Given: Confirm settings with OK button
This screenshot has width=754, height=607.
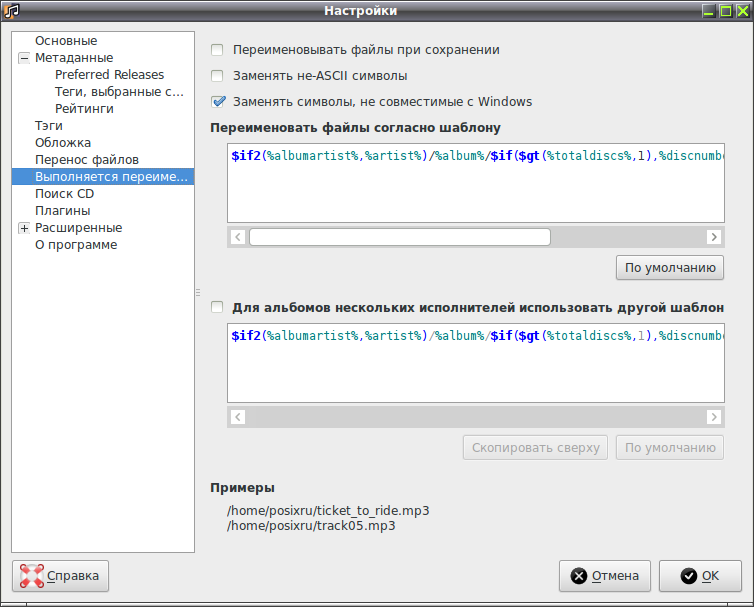Looking at the screenshot, I should [700, 576].
